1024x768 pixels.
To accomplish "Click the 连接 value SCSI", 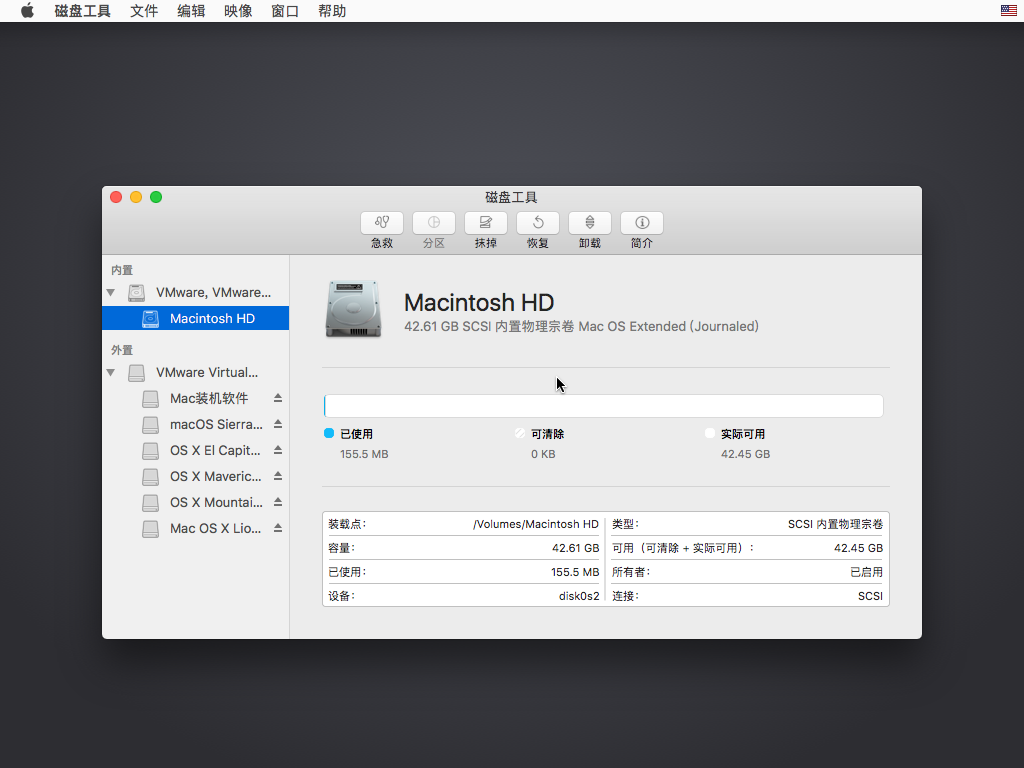I will point(871,596).
